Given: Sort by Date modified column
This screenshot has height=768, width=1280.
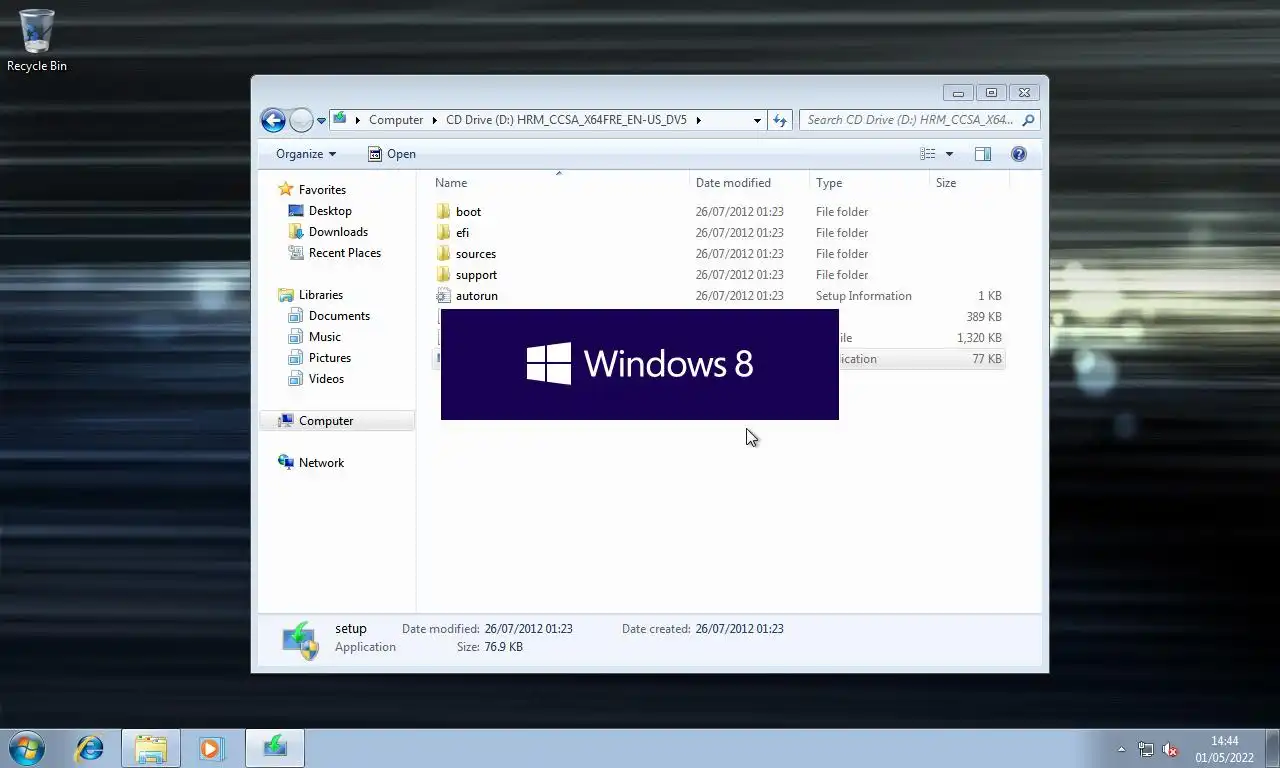Looking at the screenshot, I should point(750,183).
